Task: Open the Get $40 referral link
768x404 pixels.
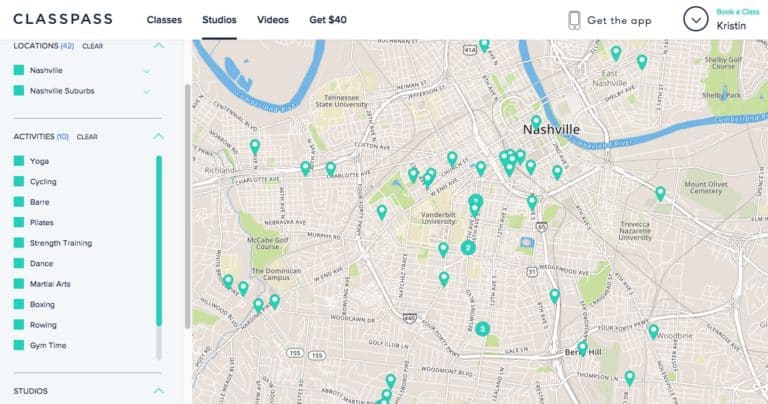Action: tap(328, 20)
